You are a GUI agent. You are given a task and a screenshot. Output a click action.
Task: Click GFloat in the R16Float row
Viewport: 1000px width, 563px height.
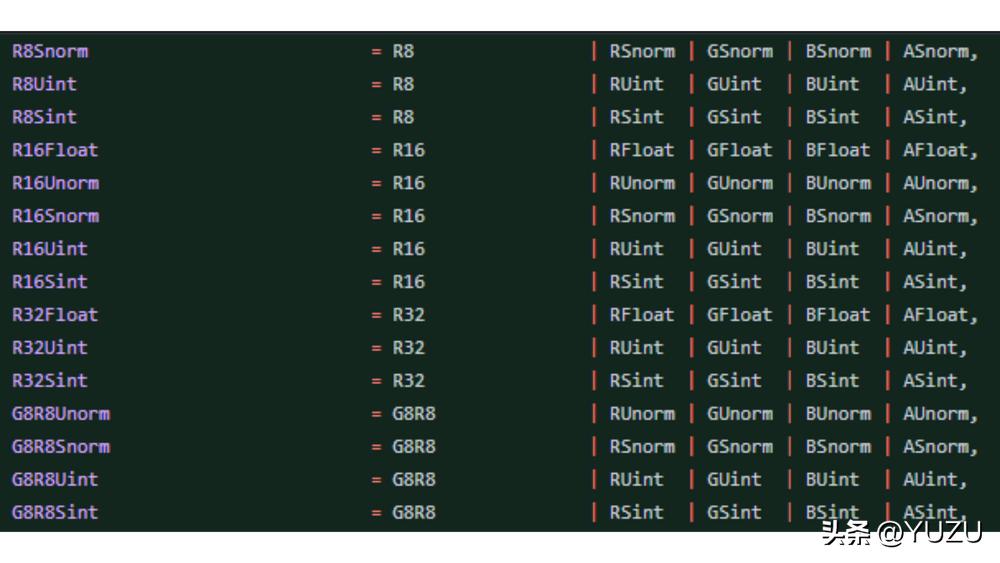coord(739,150)
